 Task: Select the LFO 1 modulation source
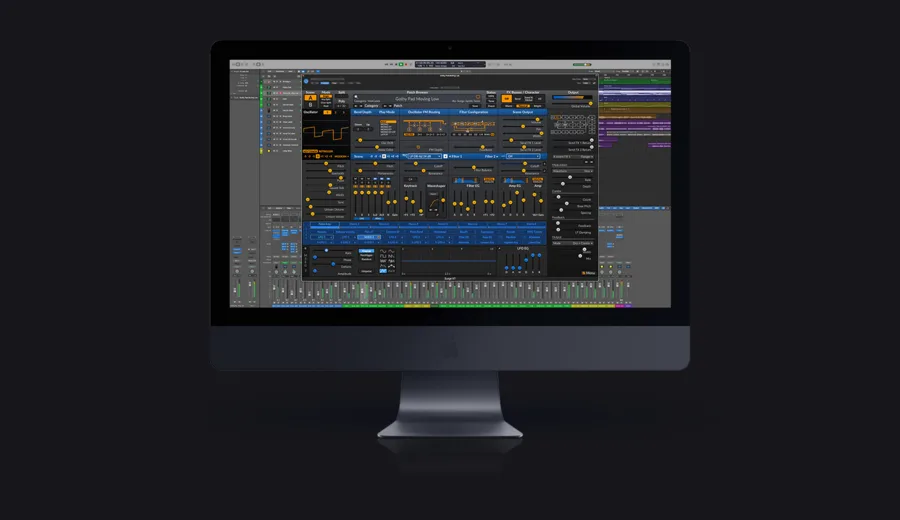pos(322,237)
